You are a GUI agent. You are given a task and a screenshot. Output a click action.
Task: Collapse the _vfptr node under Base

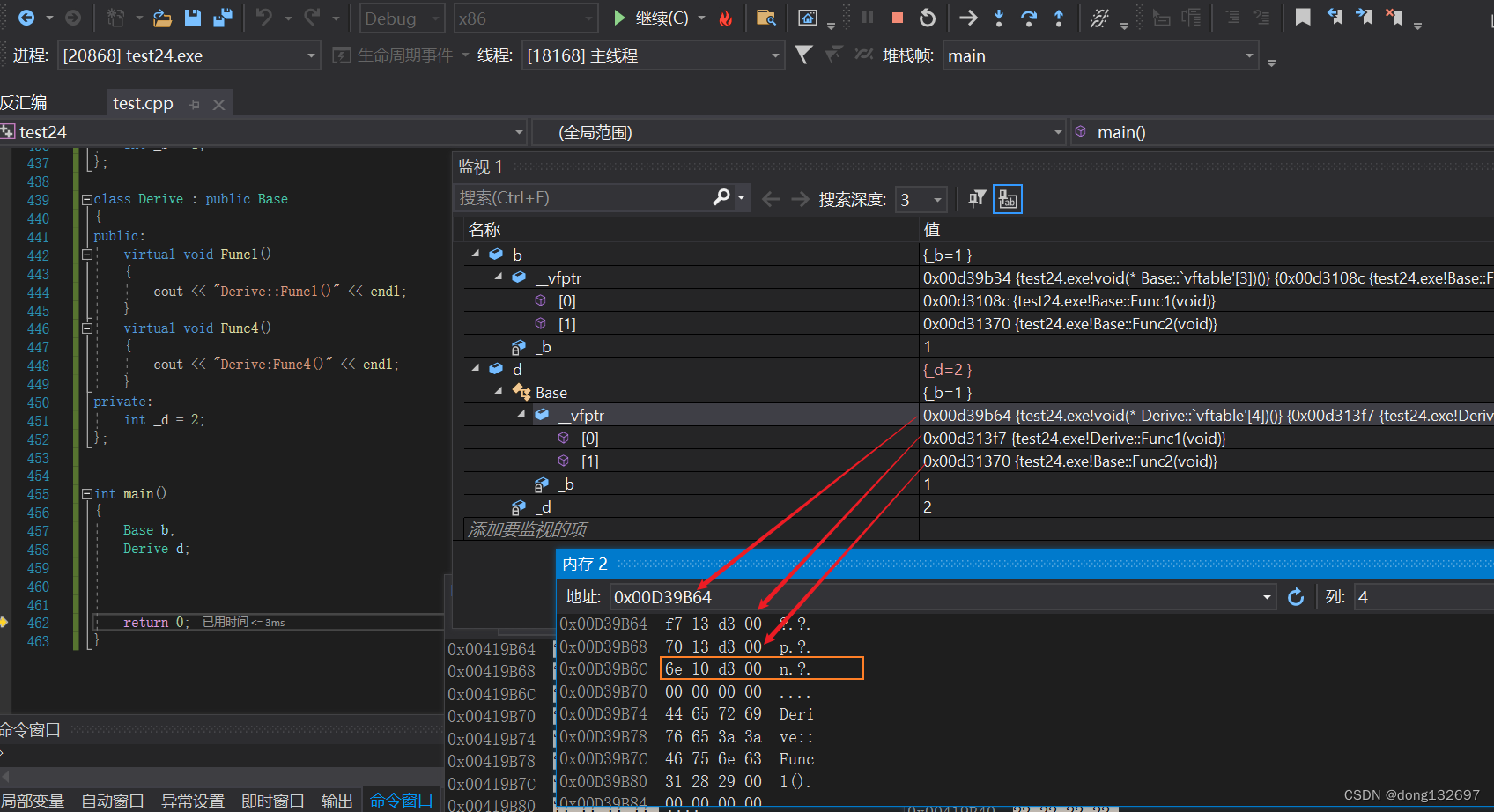[x=521, y=415]
